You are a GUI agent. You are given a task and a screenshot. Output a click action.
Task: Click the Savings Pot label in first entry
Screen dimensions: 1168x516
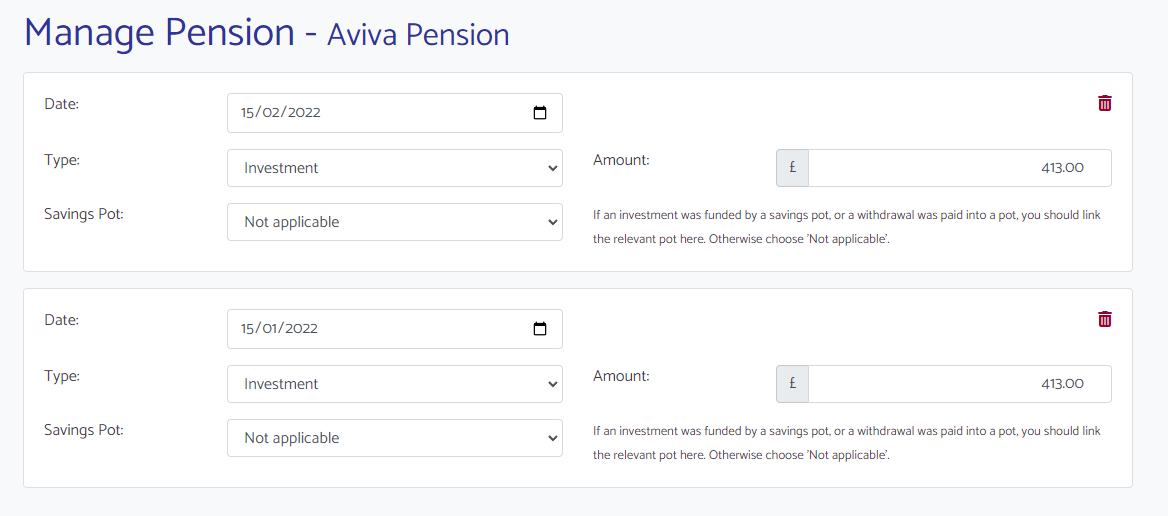coord(84,213)
